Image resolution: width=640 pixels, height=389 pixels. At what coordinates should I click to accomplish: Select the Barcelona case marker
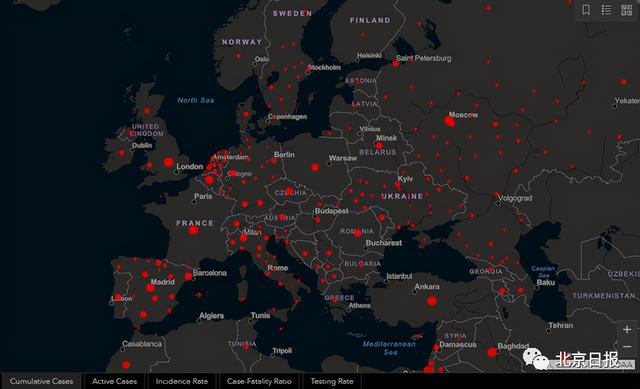pyautogui.click(x=188, y=276)
